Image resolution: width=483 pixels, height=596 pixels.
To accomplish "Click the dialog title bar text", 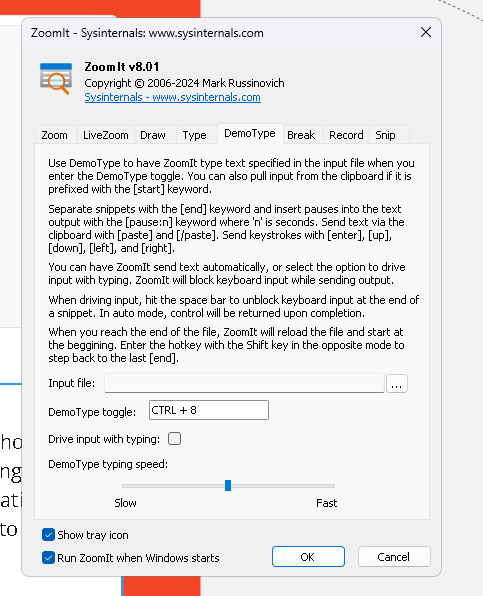I will pyautogui.click(x=147, y=33).
